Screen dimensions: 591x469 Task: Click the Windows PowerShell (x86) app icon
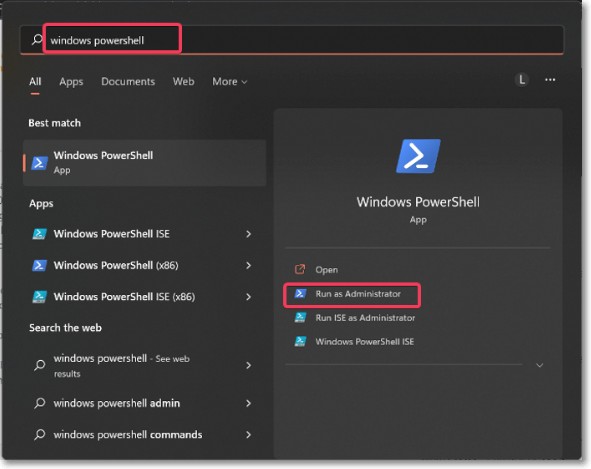(x=39, y=265)
